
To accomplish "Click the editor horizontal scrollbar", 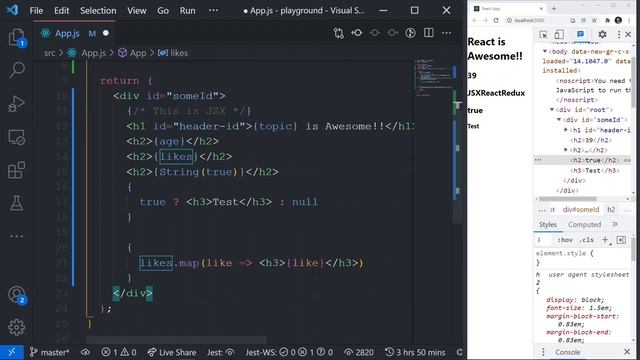I will pyautogui.click(x=176, y=340).
